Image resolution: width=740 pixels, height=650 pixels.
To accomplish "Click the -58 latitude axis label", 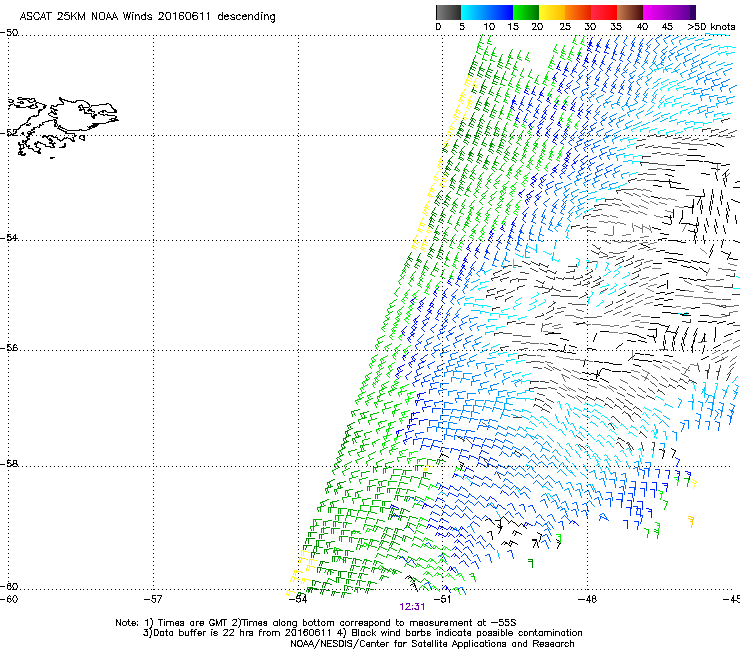I will point(9,464).
